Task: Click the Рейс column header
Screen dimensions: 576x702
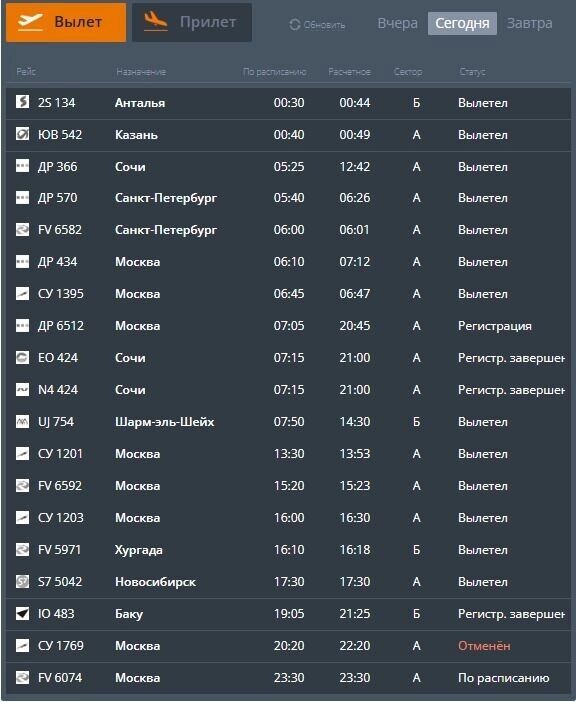Action: [x=26, y=72]
